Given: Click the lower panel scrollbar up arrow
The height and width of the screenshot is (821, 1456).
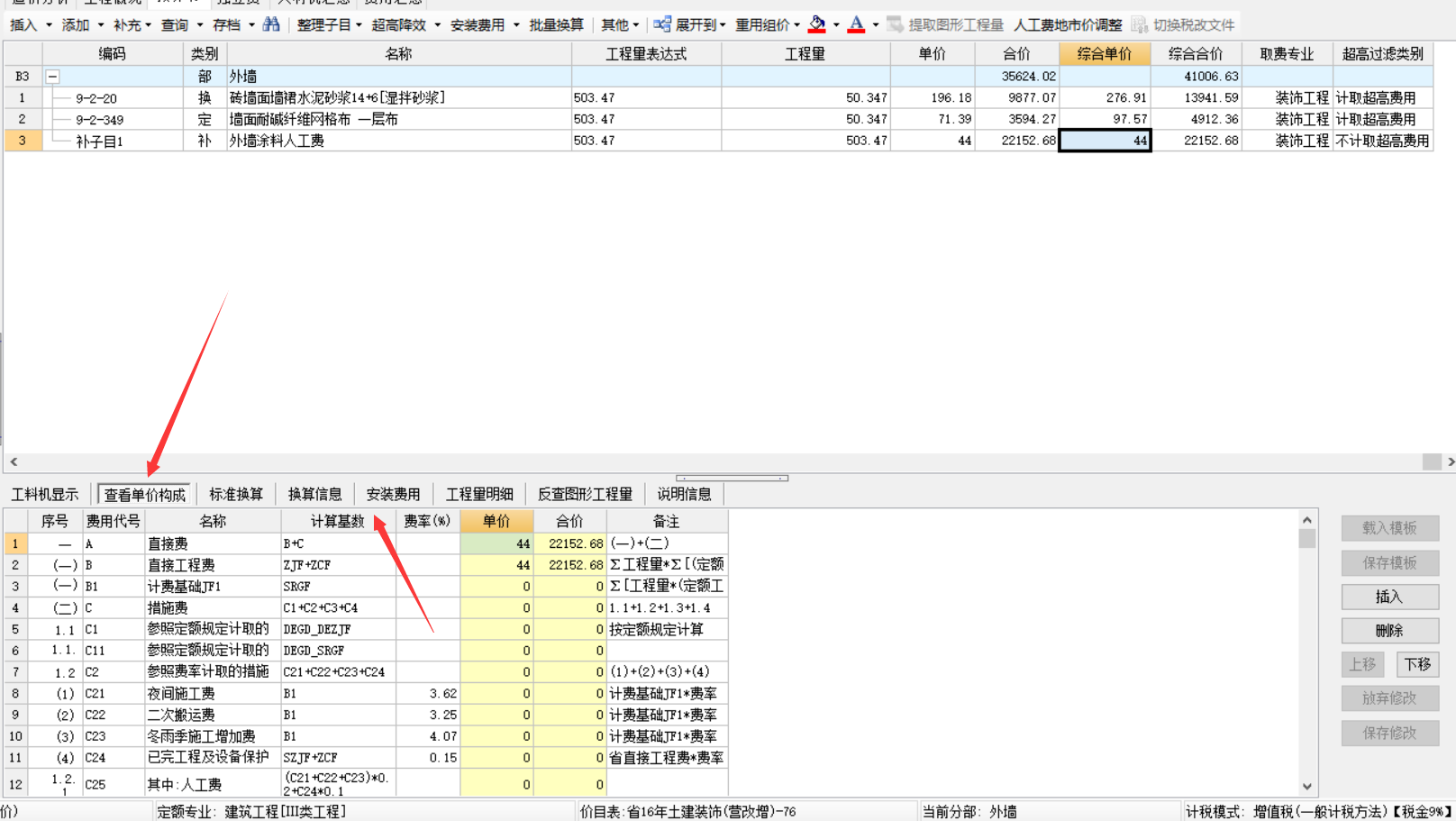Looking at the screenshot, I should tap(1306, 520).
